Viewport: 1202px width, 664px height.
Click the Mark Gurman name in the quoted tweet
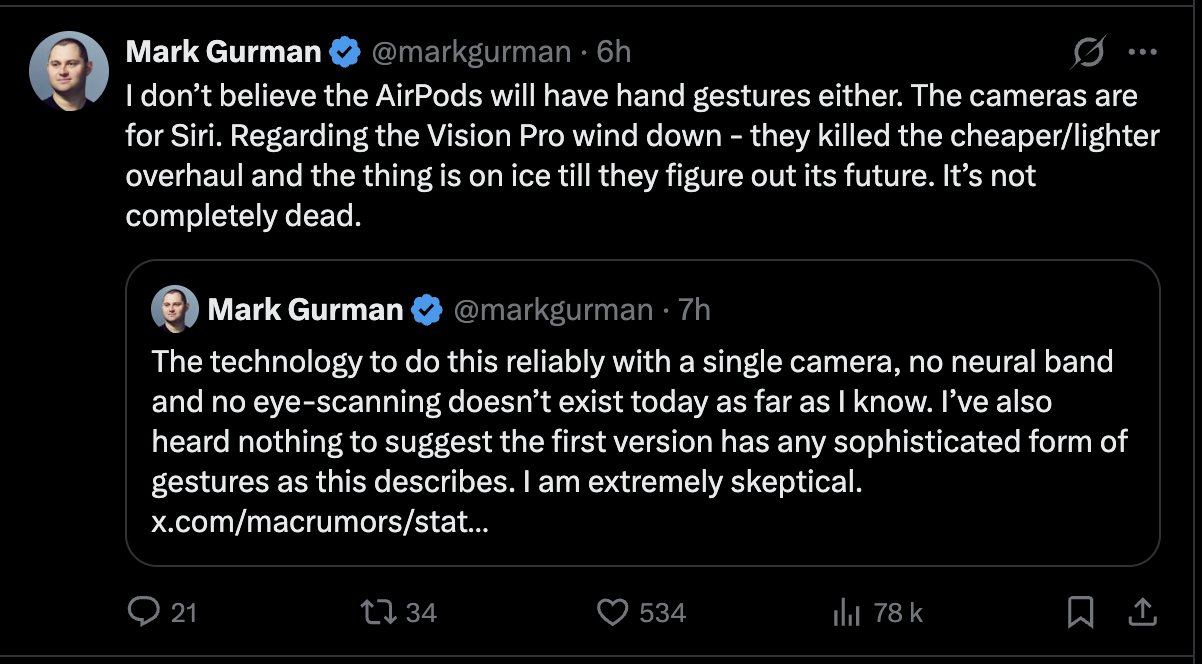tap(305, 310)
